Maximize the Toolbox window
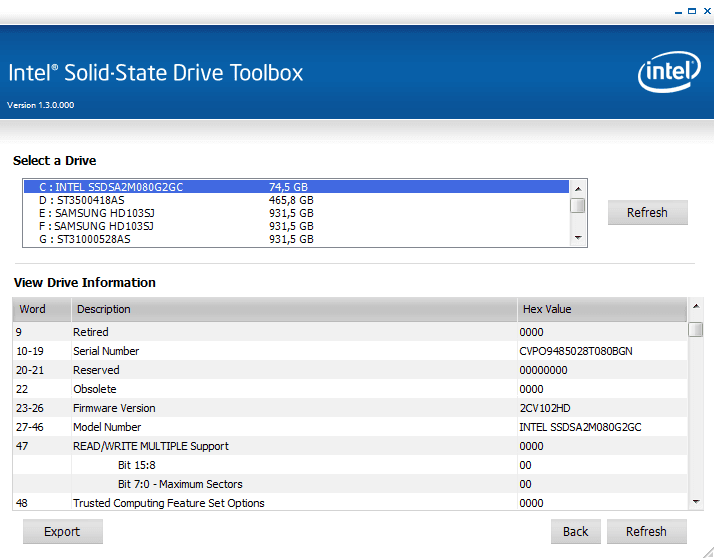The image size is (714, 558). [692, 11]
